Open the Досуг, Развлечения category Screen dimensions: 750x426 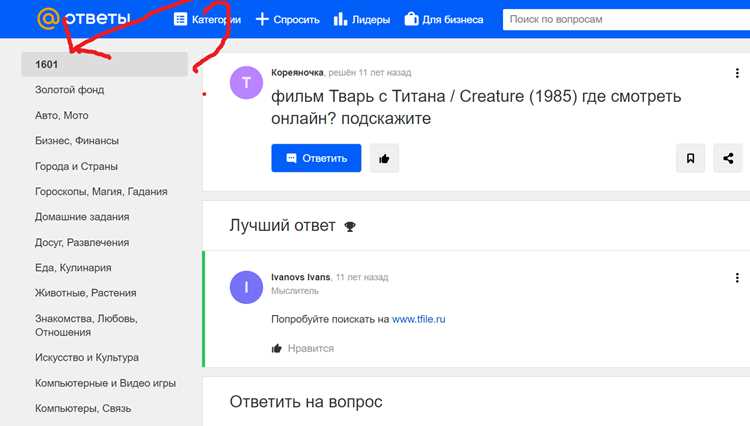82,242
